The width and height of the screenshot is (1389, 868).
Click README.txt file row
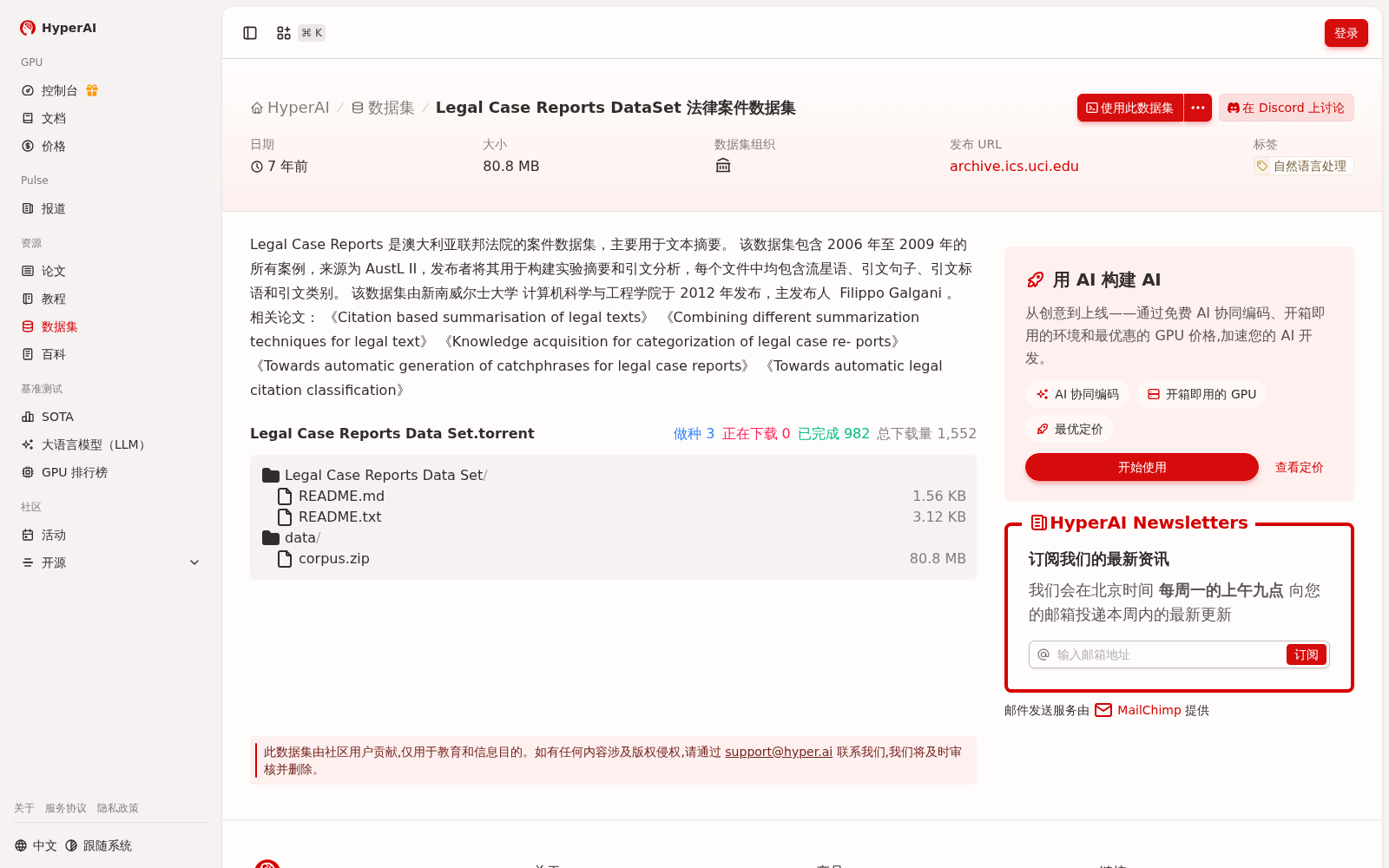(613, 516)
